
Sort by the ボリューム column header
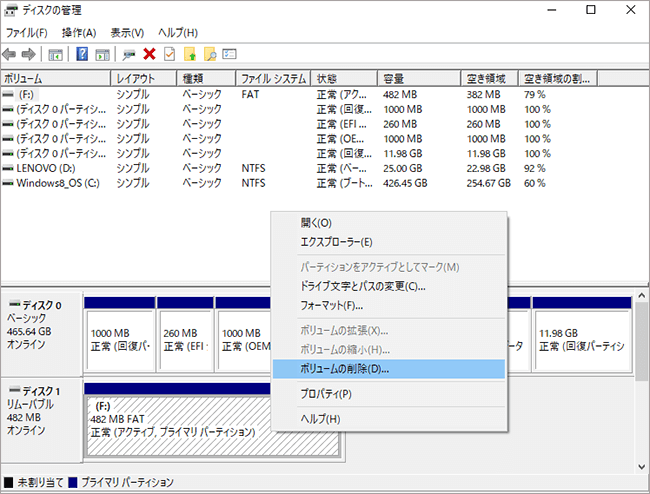[56, 78]
